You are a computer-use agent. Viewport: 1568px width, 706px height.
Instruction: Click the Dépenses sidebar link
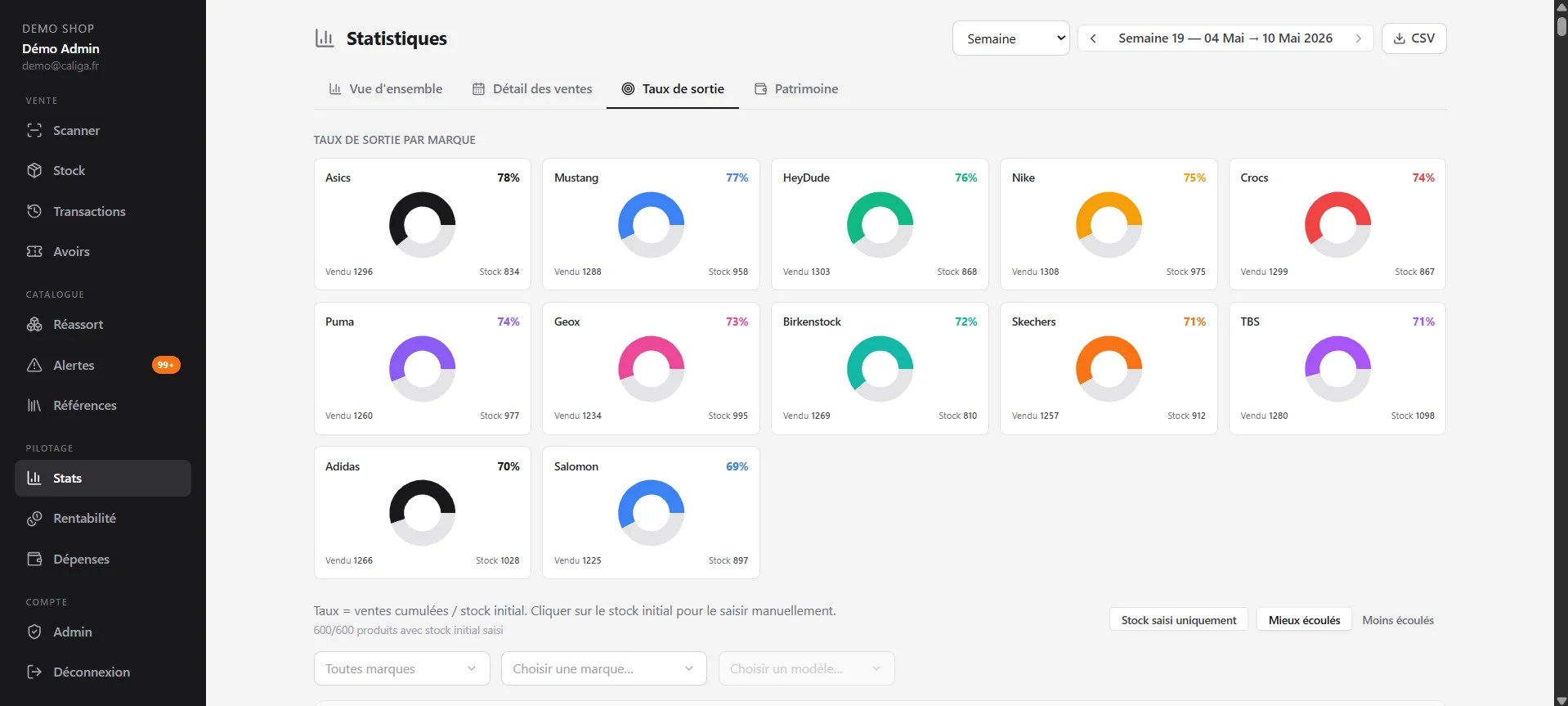103,559
